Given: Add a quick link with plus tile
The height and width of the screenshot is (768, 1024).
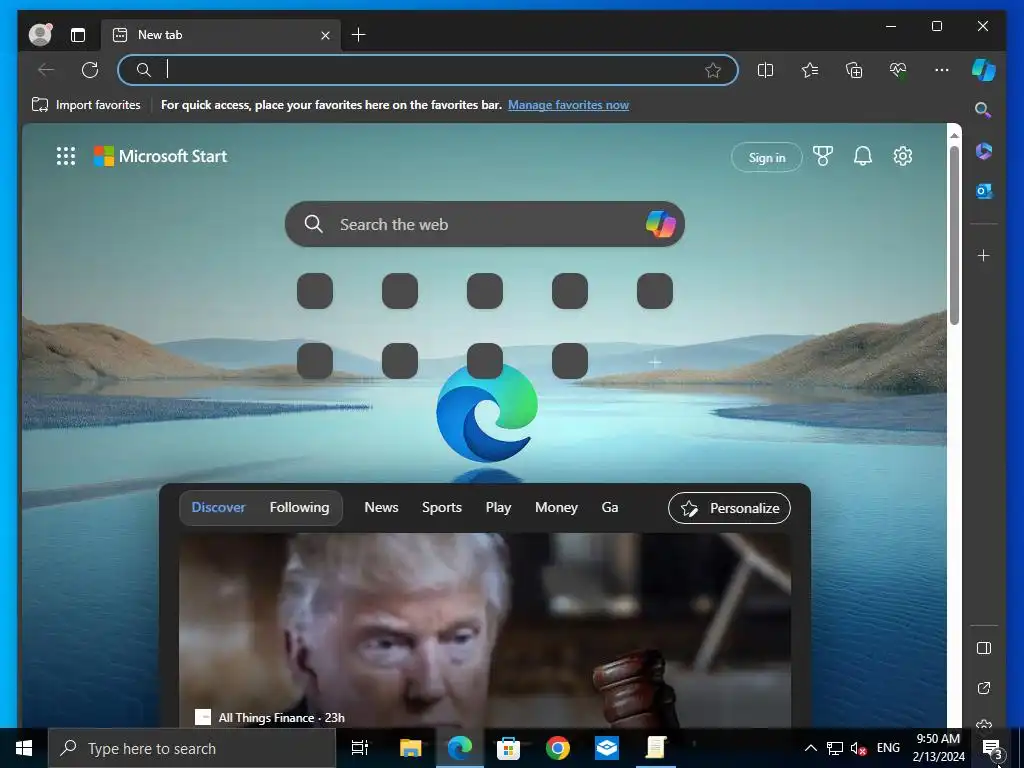Looking at the screenshot, I should point(654,361).
